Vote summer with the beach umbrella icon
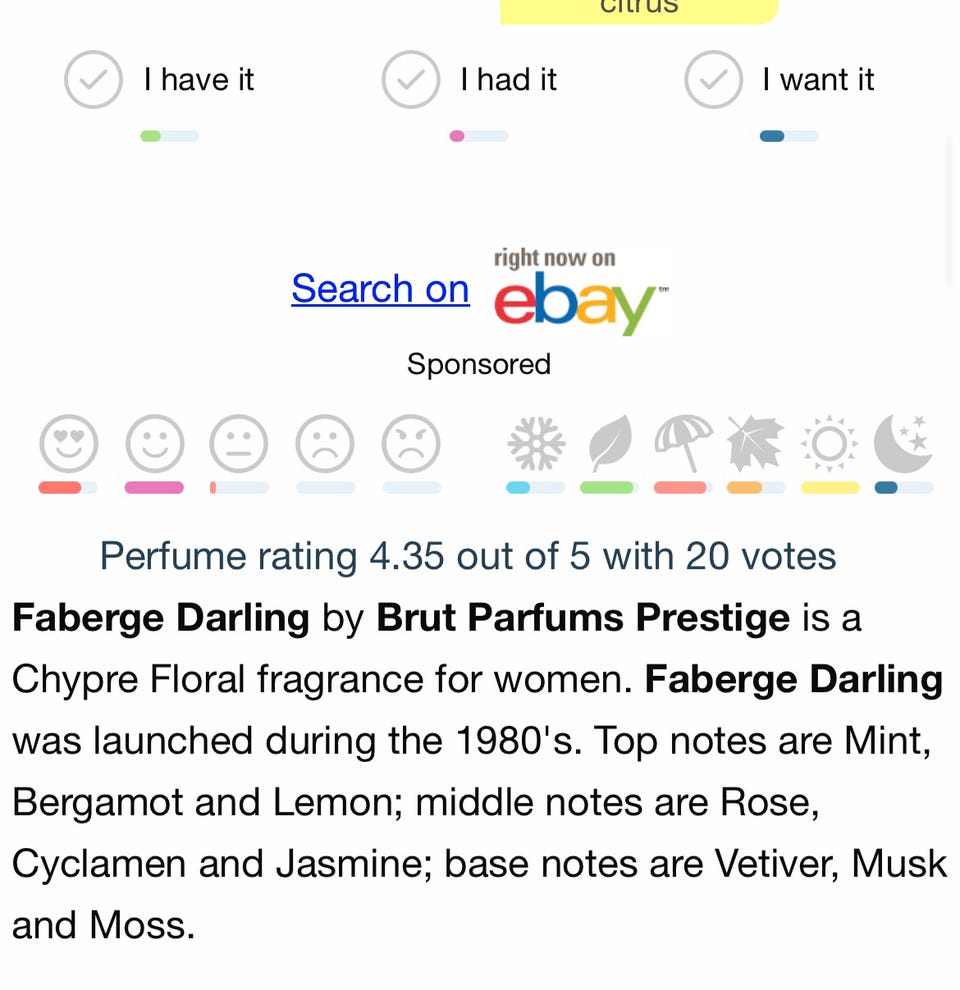960x990 pixels. [683, 444]
